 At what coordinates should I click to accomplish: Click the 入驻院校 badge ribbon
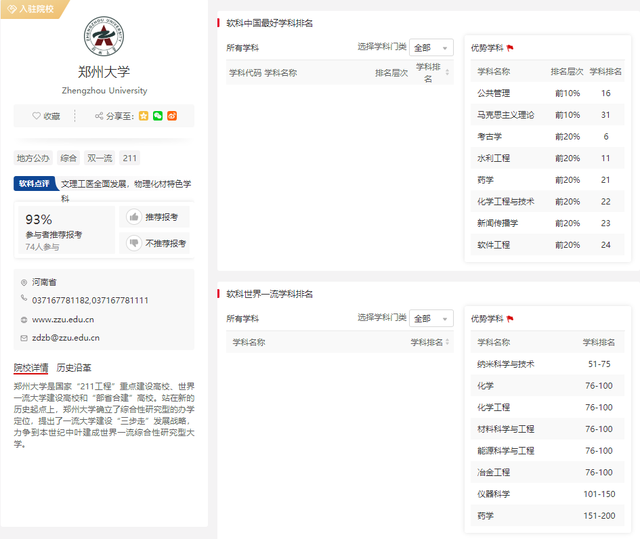coord(34,9)
